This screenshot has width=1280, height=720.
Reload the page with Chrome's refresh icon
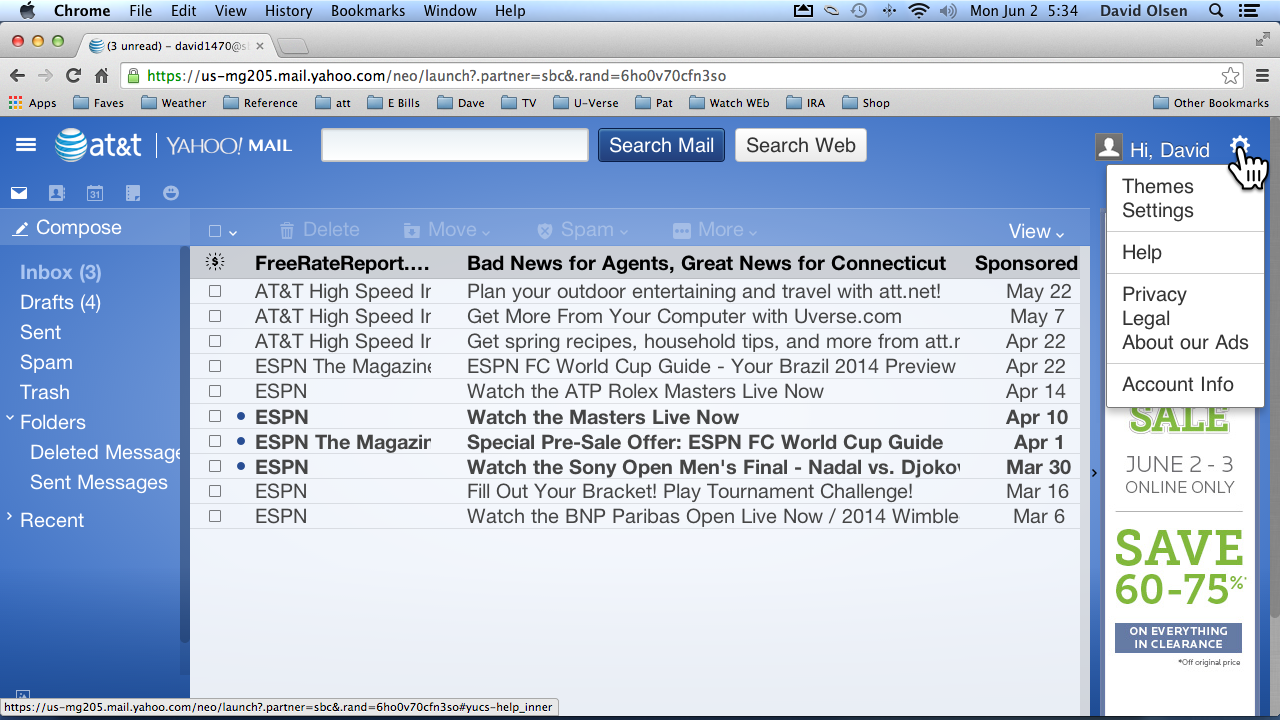coord(73,76)
